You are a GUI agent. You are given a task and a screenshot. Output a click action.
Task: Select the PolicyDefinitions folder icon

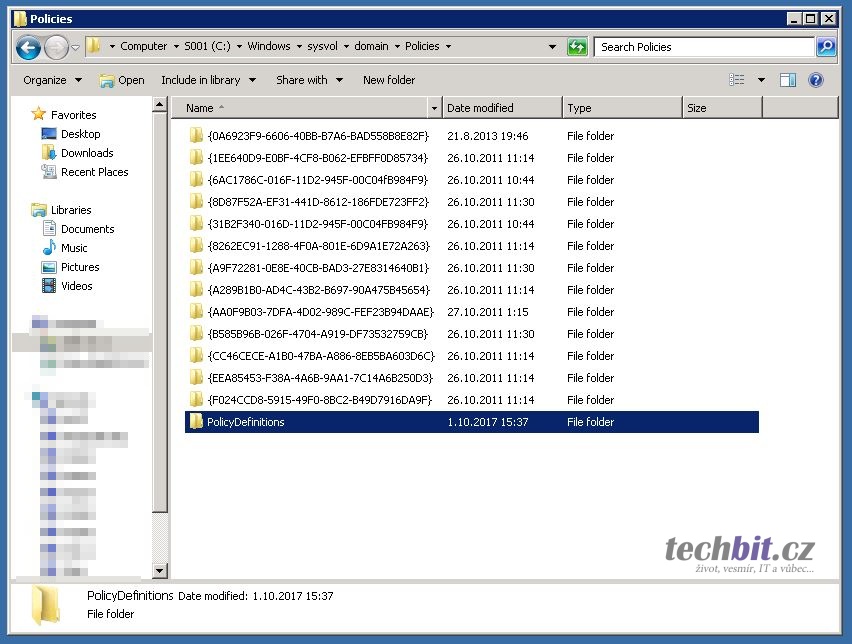196,422
